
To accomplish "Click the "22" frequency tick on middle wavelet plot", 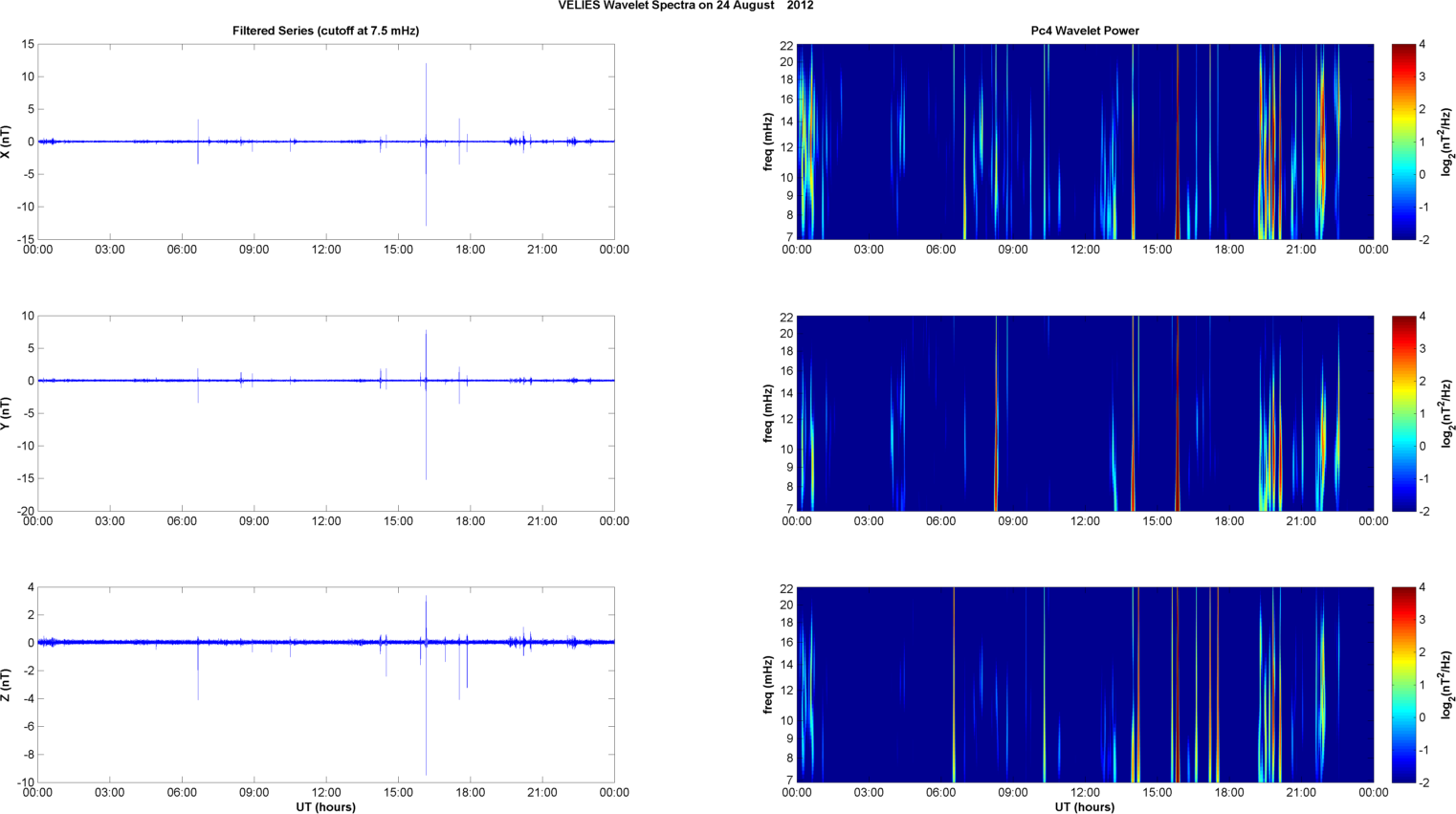I will click(785, 317).
